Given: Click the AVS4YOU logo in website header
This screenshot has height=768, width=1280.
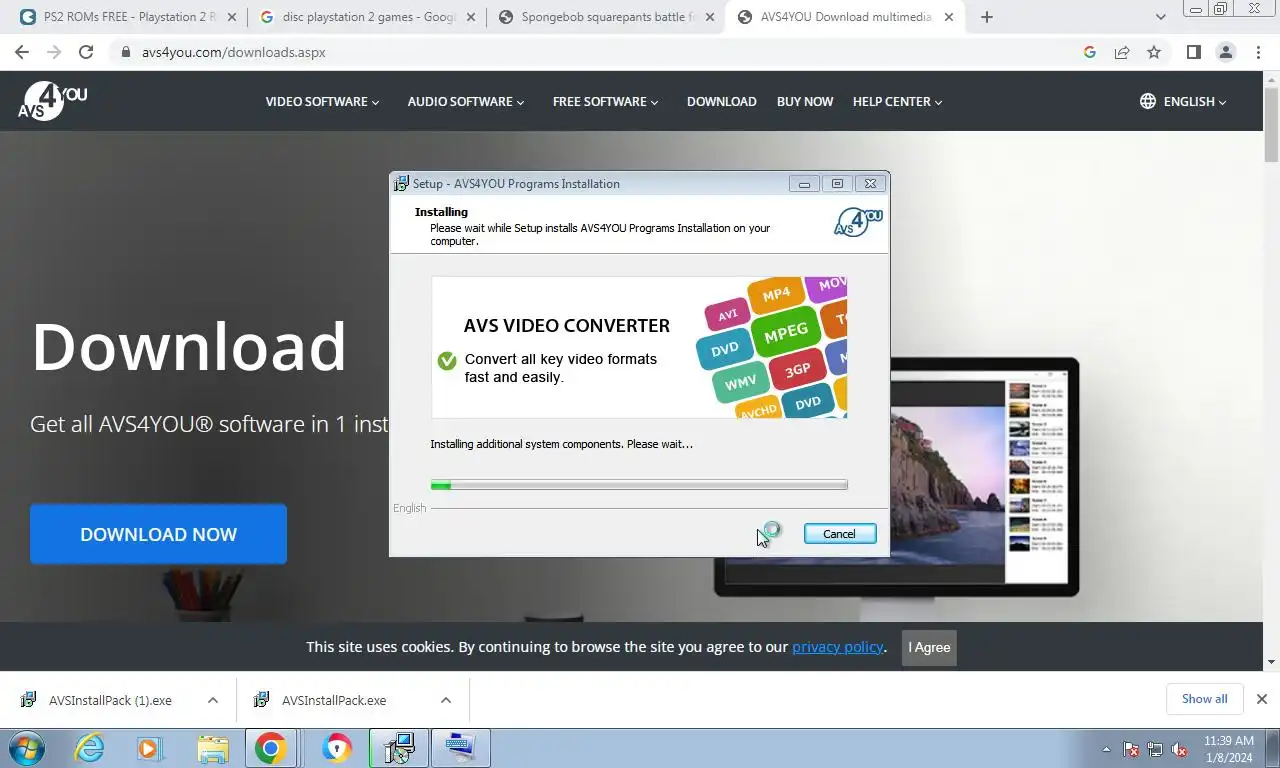Looking at the screenshot, I should click(x=52, y=101).
